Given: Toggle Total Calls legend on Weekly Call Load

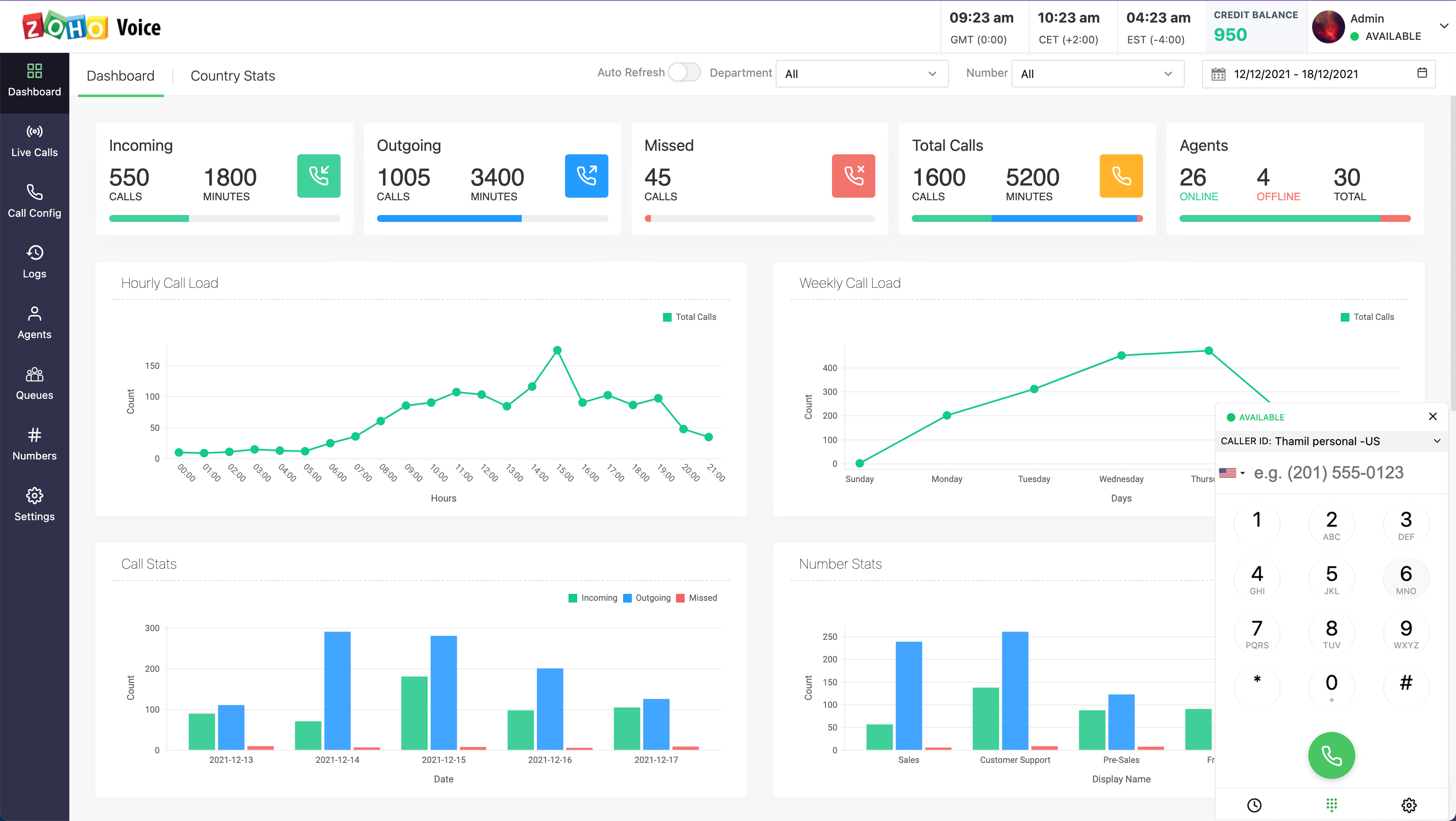Looking at the screenshot, I should 1367,316.
